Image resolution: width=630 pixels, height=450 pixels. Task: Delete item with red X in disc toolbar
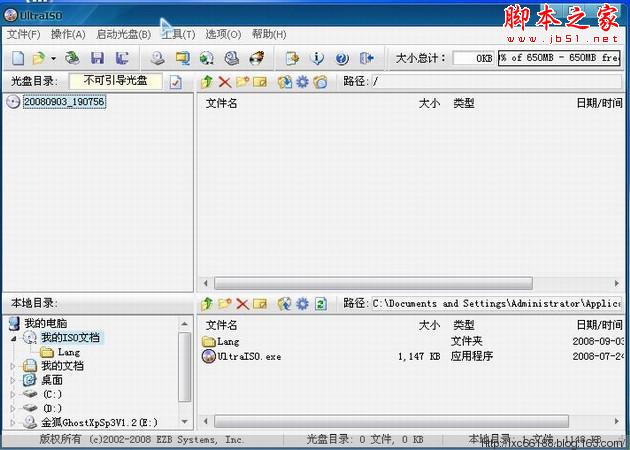point(225,82)
